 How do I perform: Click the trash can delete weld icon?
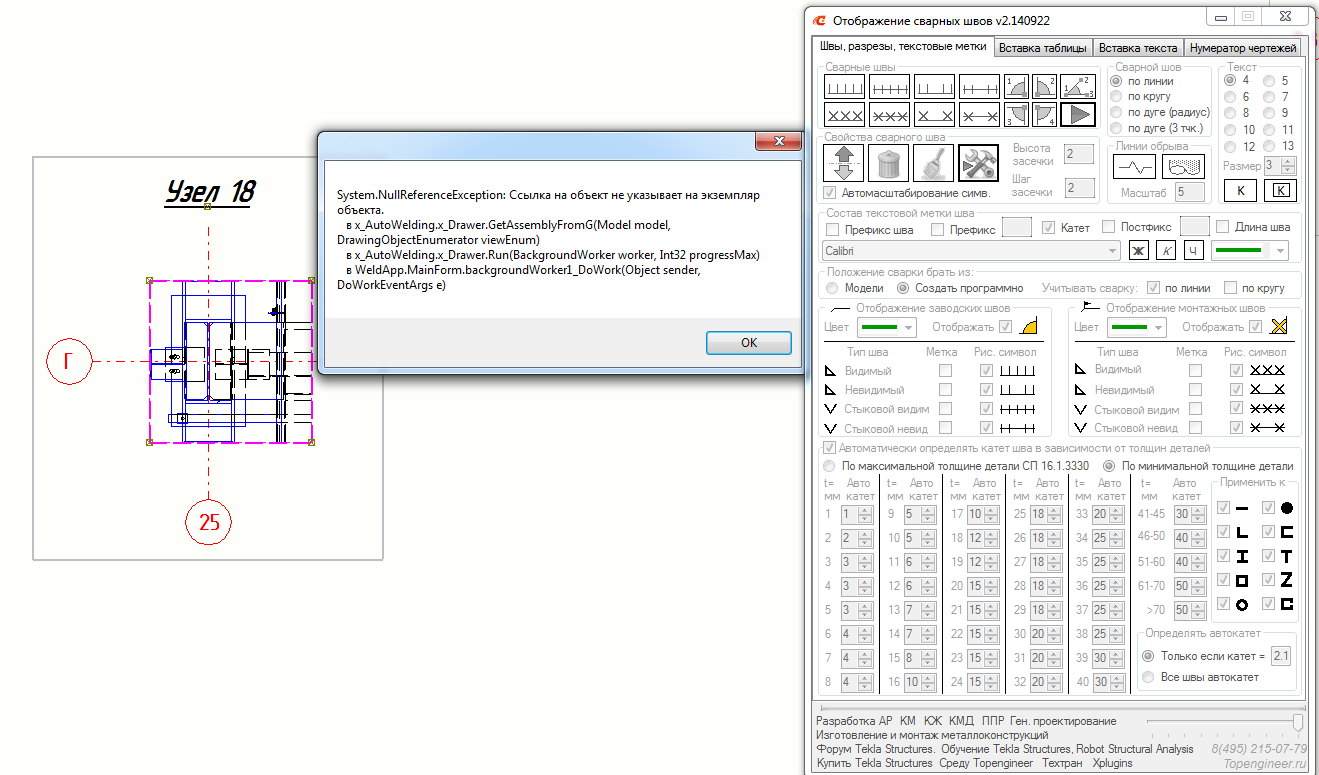coord(888,161)
